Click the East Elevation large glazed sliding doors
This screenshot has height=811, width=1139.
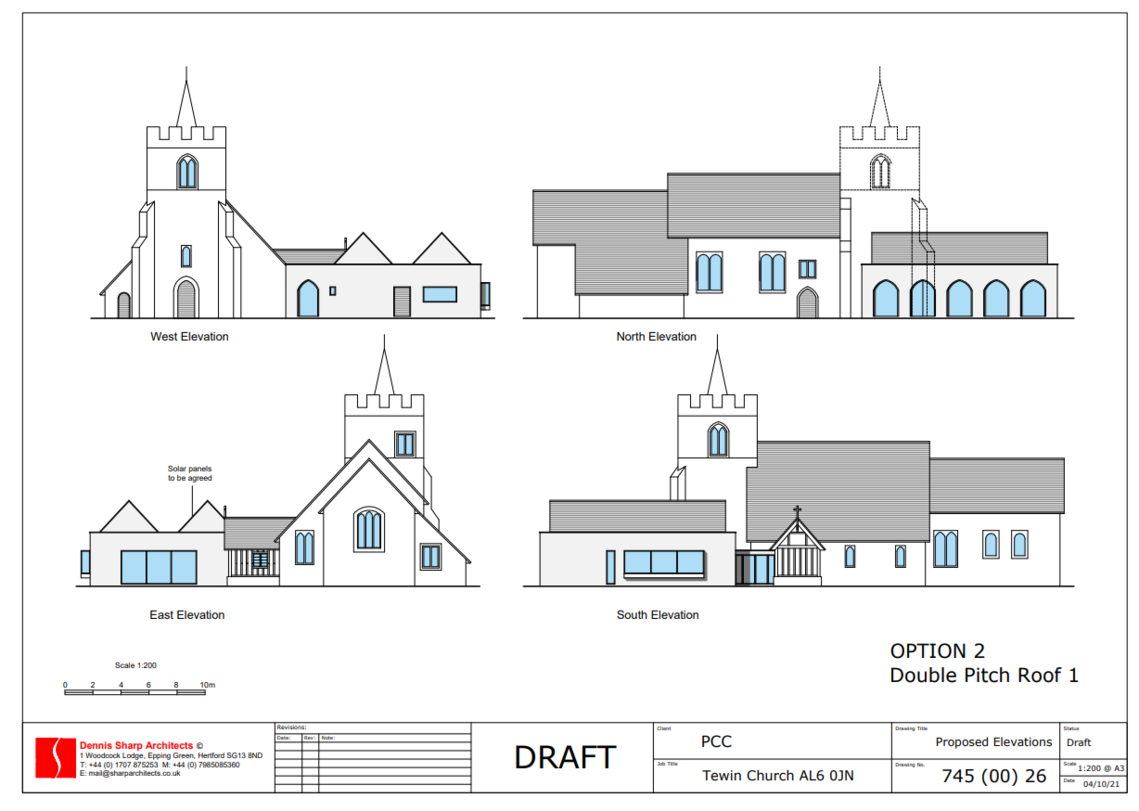click(158, 568)
